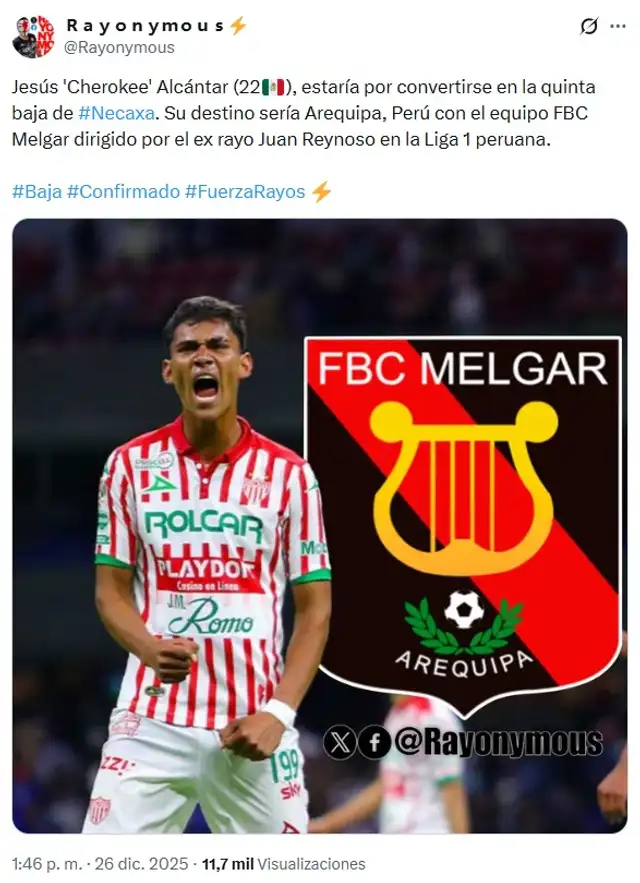This screenshot has width=640, height=883.
Task: Click the Grok slashed-circle icon
Action: tap(589, 26)
